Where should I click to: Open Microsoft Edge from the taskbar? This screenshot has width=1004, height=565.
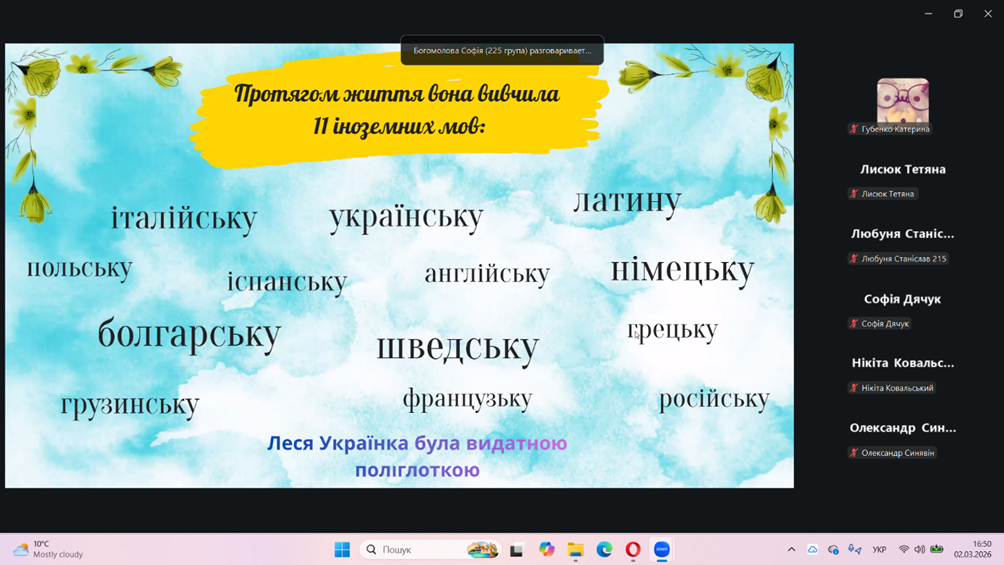click(604, 549)
